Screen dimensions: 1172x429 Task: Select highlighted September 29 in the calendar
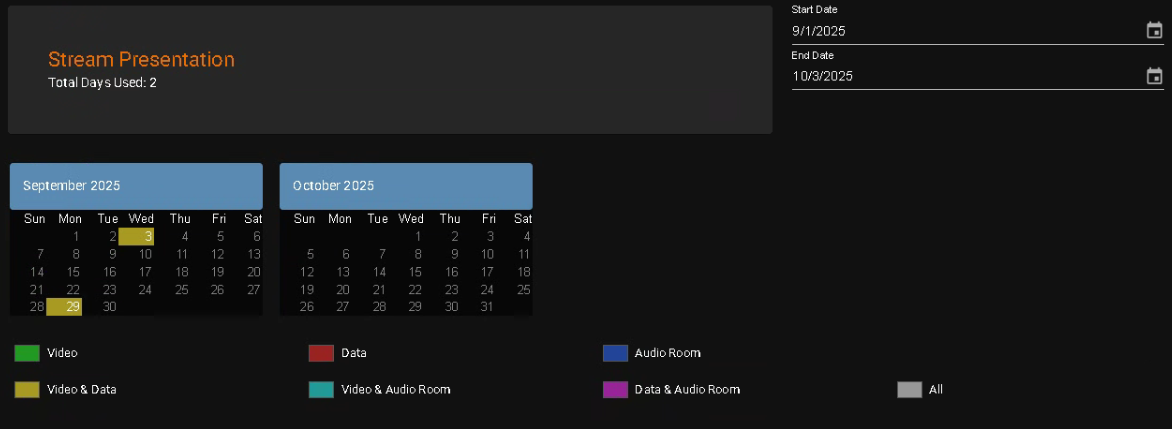point(64,307)
